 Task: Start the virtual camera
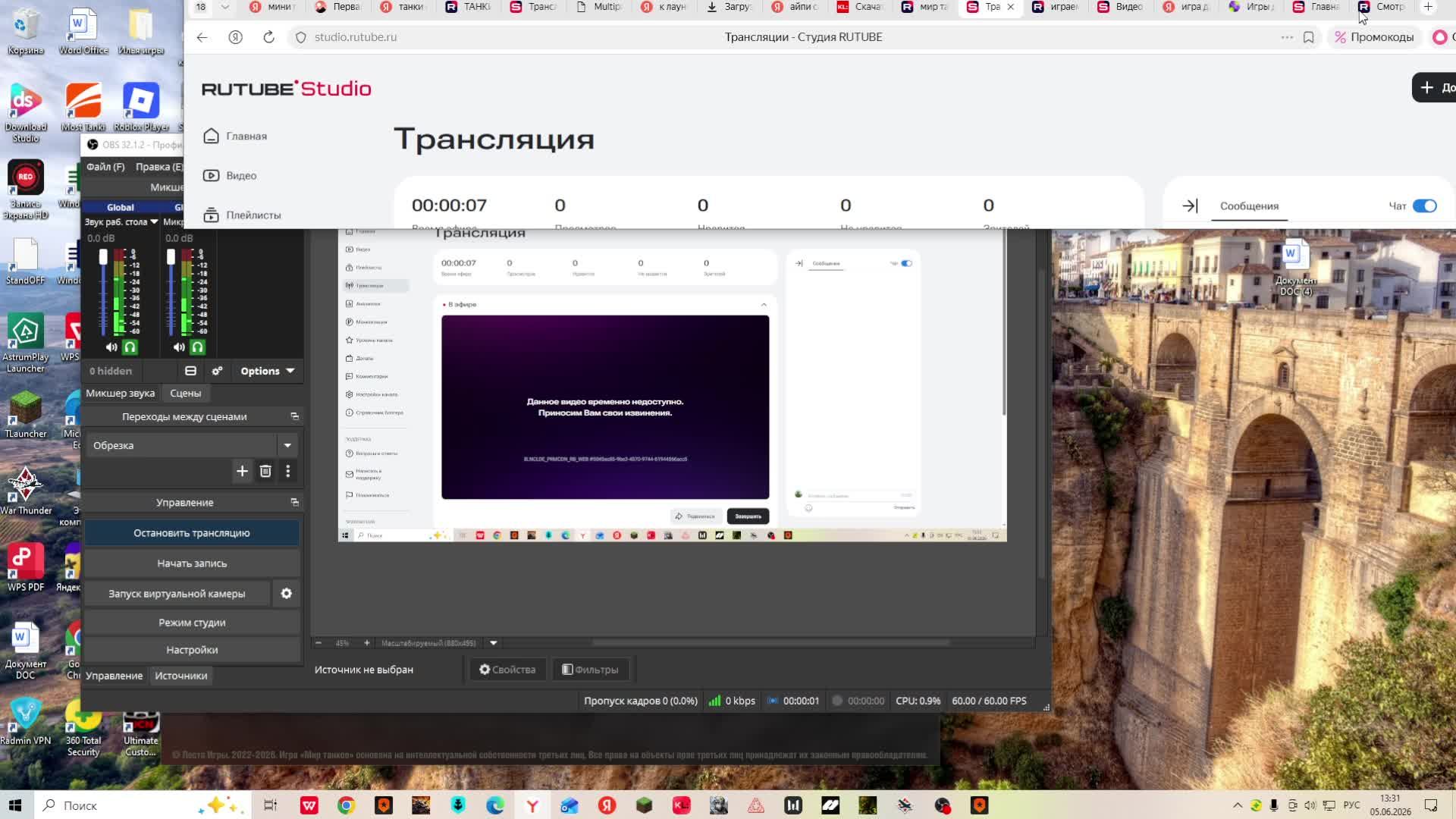pyautogui.click(x=177, y=594)
